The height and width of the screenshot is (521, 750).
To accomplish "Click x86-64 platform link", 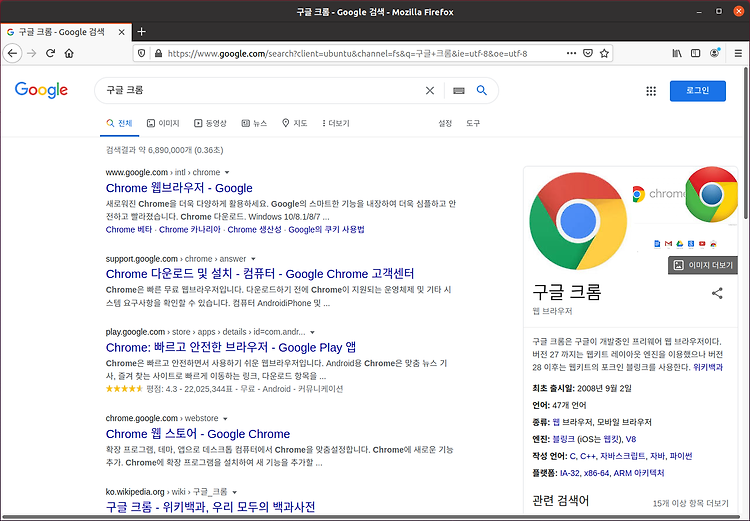I will [x=596, y=473].
